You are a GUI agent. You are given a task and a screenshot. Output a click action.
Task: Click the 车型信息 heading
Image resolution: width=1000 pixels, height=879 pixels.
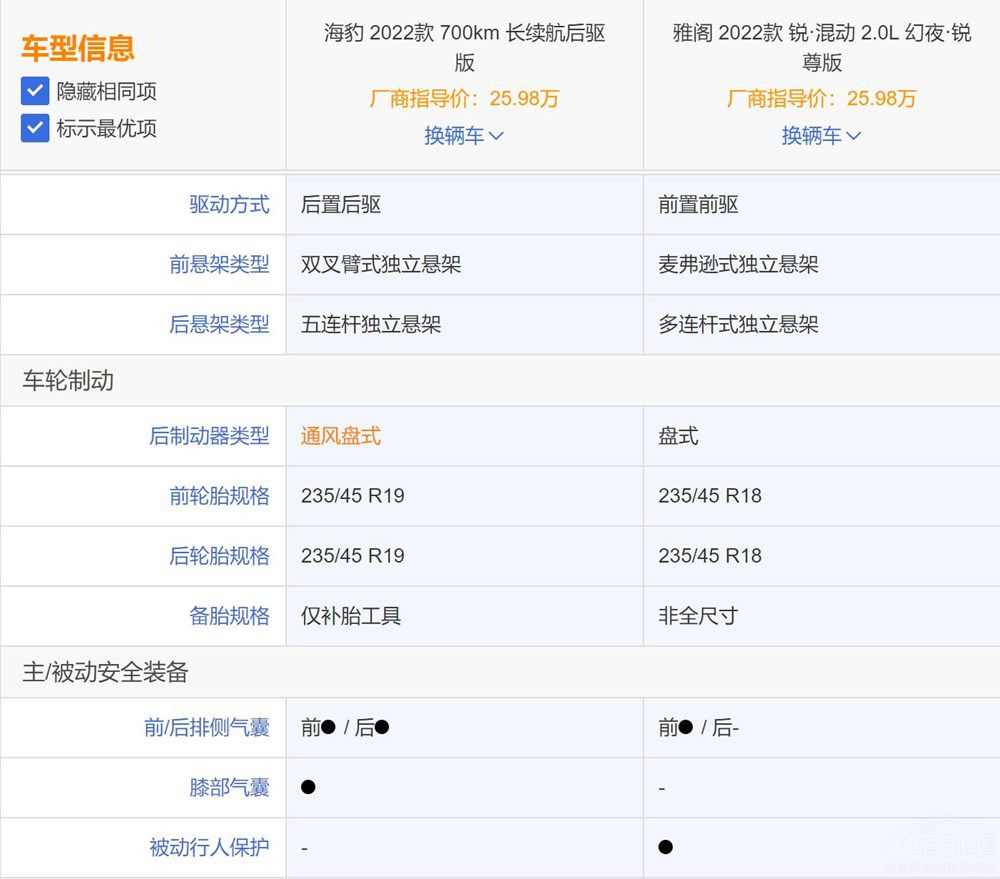click(x=78, y=48)
